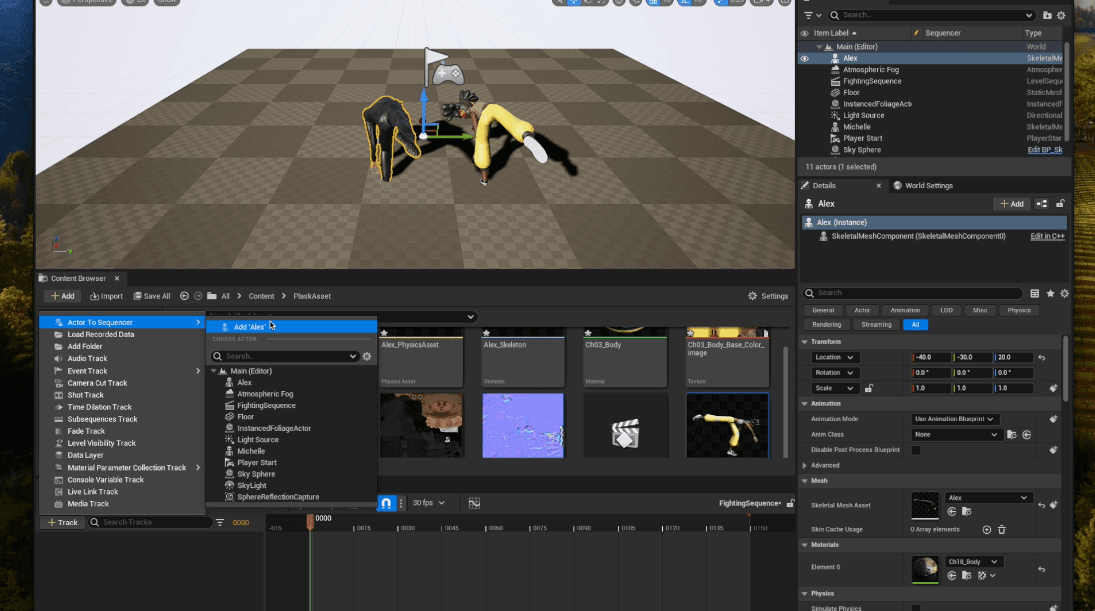Open the Outliner filter funnel icon
The image size is (1095, 611).
[807, 15]
